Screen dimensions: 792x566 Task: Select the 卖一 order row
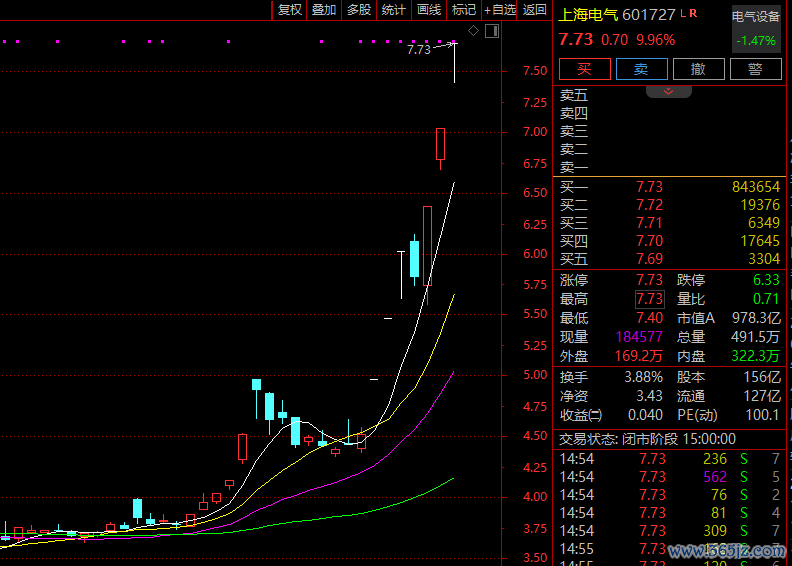tap(670, 167)
